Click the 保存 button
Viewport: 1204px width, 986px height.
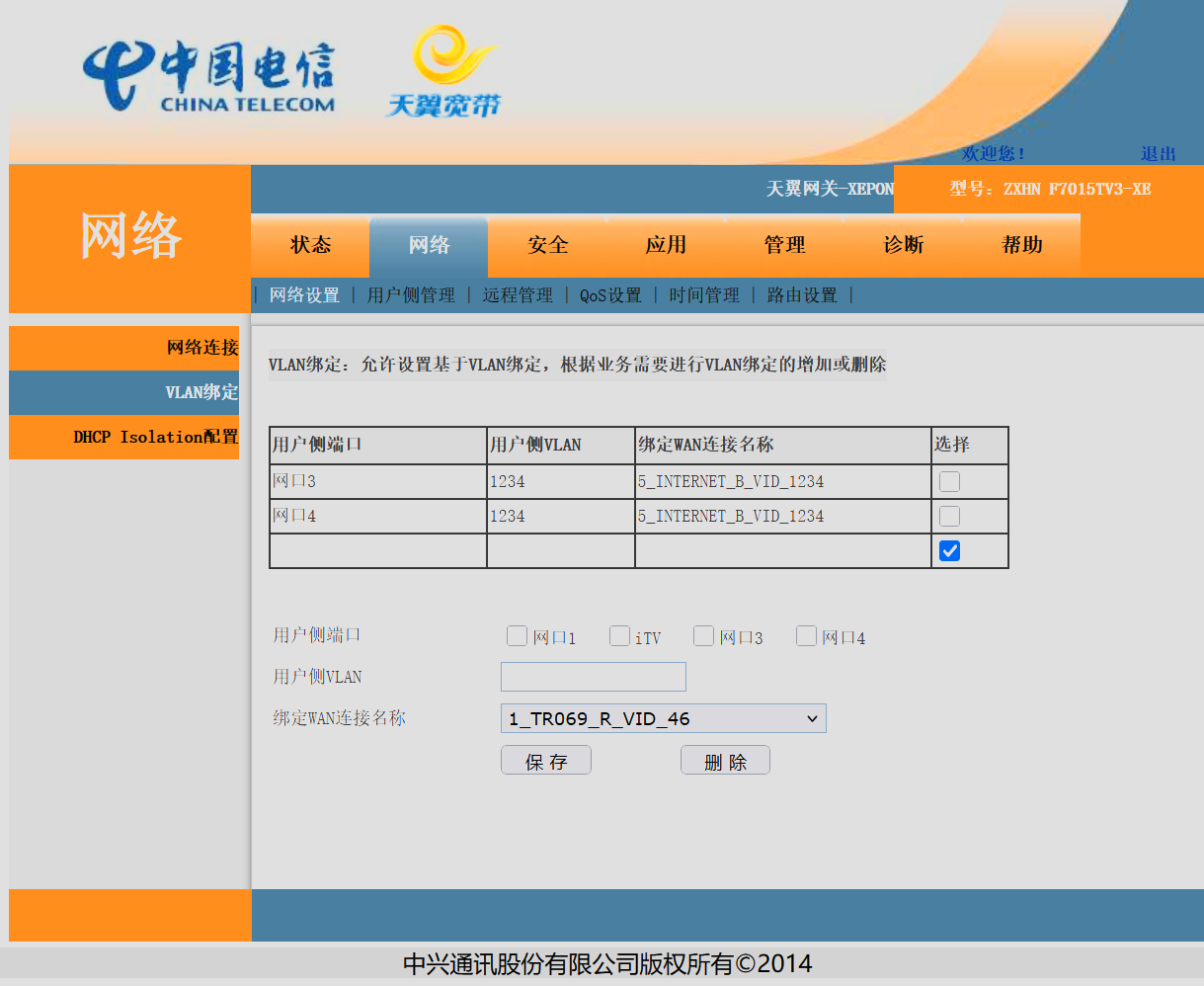[x=546, y=761]
